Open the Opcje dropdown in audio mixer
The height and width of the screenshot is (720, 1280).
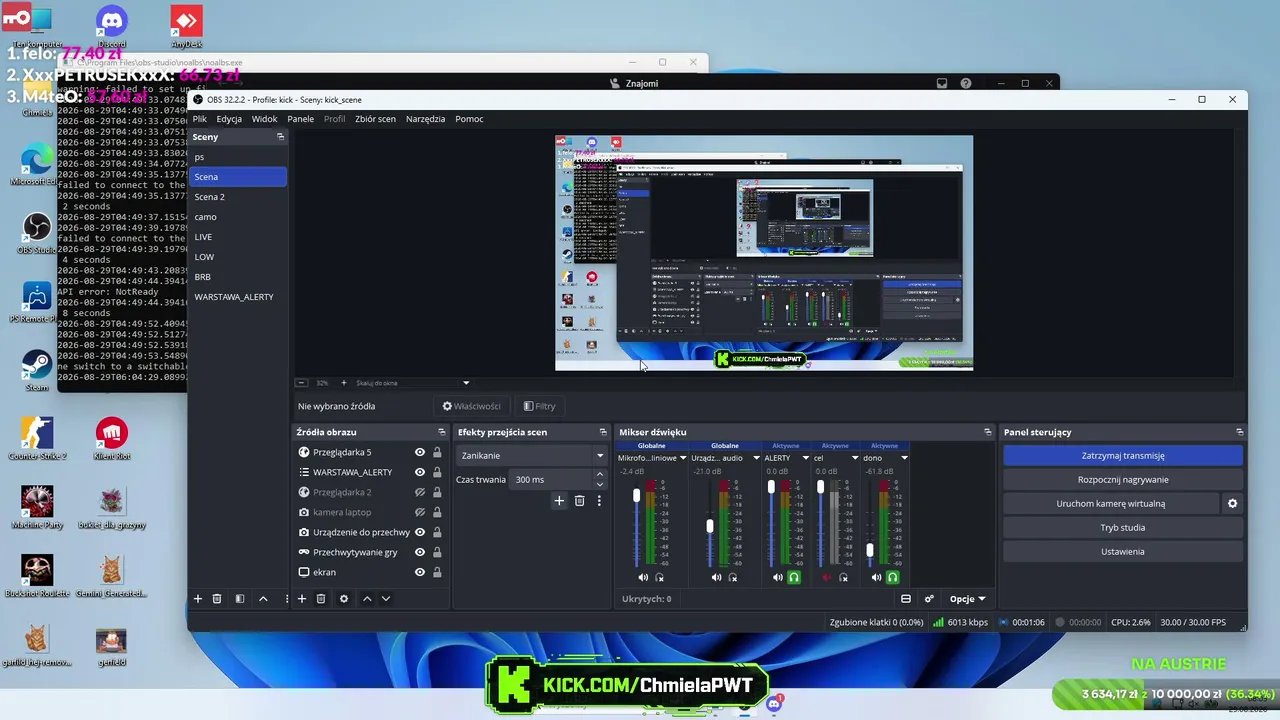click(x=967, y=599)
